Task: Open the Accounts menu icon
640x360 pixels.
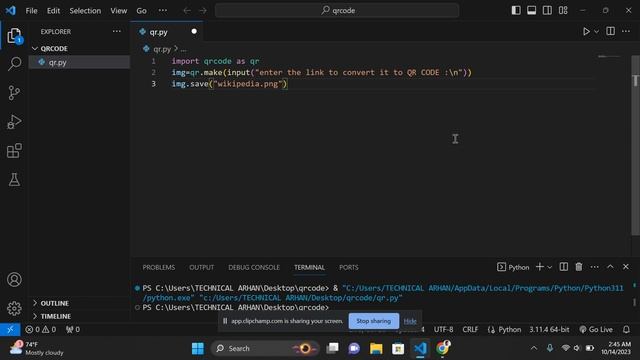Action: 14,280
